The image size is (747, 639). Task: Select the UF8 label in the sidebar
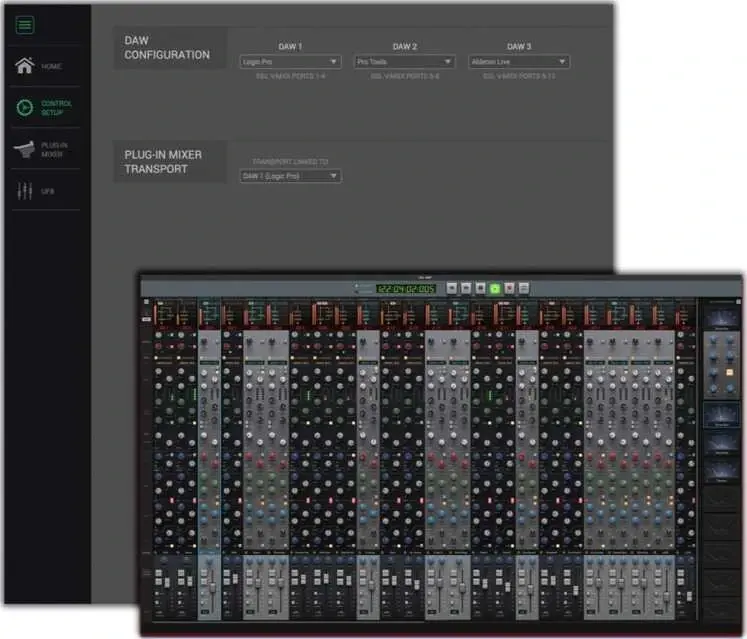[48, 191]
